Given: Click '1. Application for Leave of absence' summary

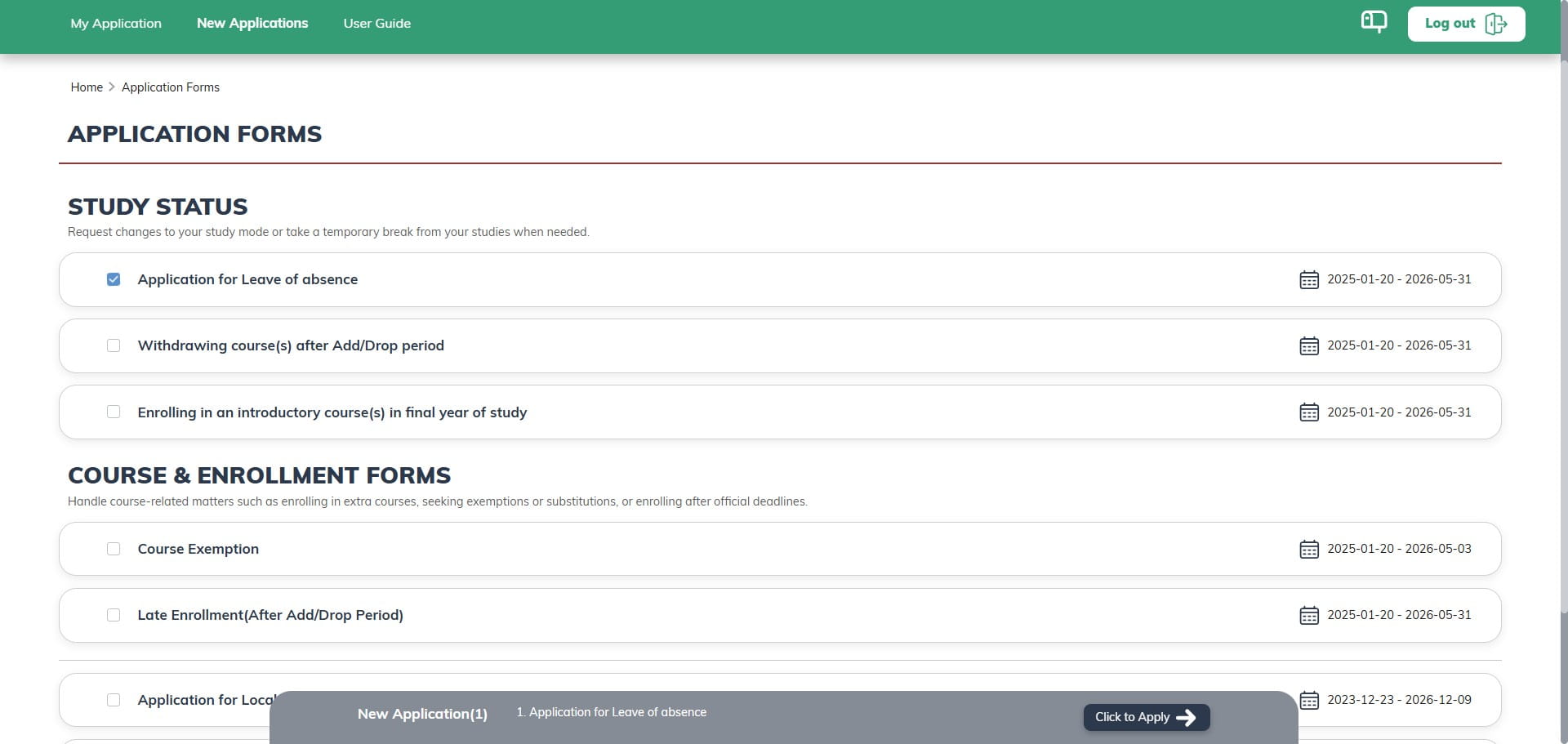Looking at the screenshot, I should (x=611, y=712).
